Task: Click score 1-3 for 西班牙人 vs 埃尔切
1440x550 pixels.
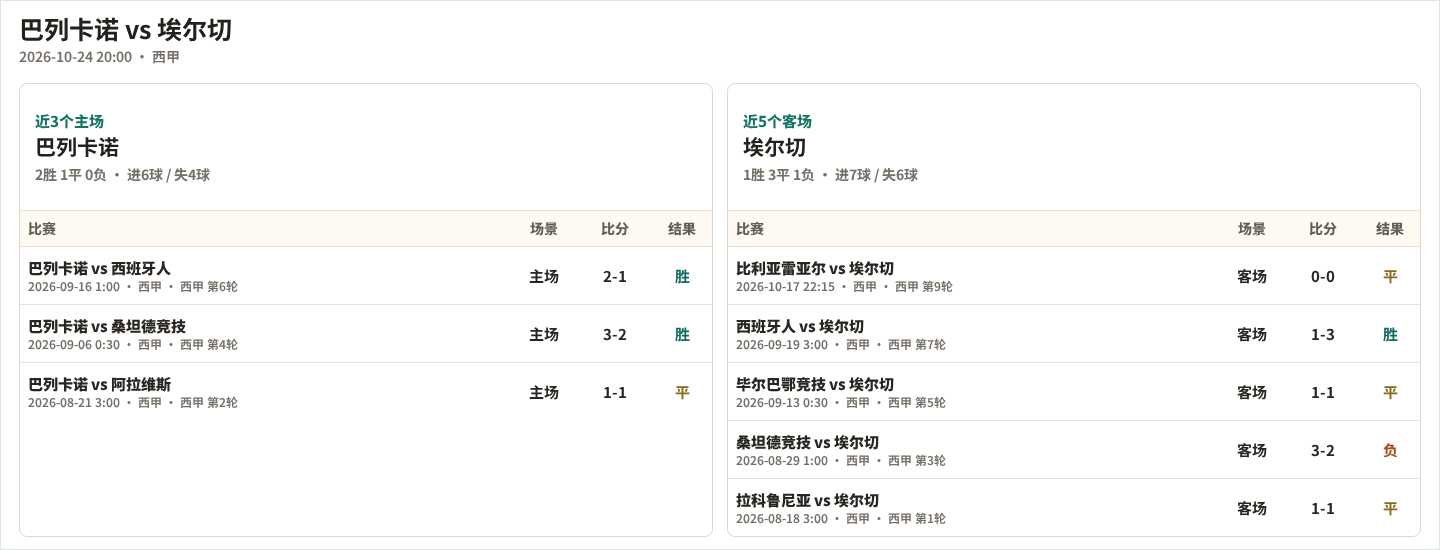Action: [1323, 334]
